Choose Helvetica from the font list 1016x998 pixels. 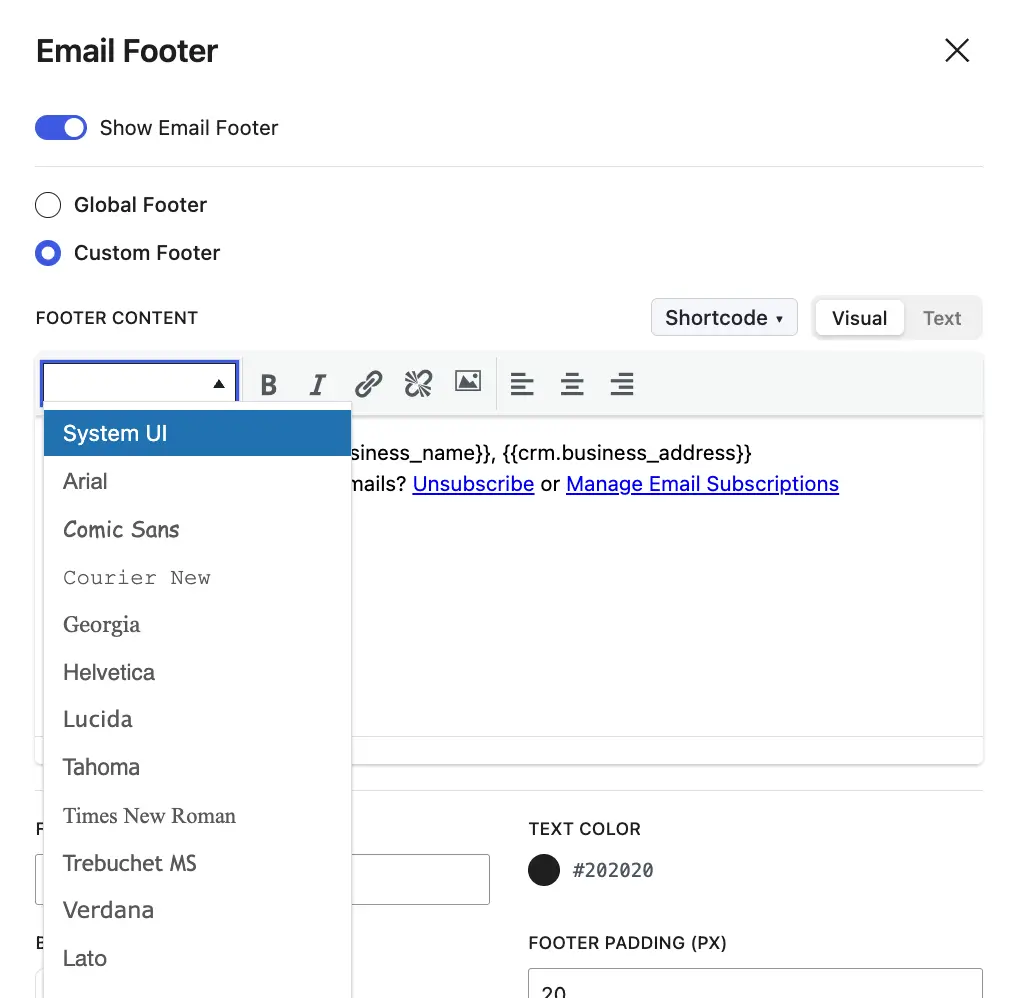pyautogui.click(x=198, y=672)
